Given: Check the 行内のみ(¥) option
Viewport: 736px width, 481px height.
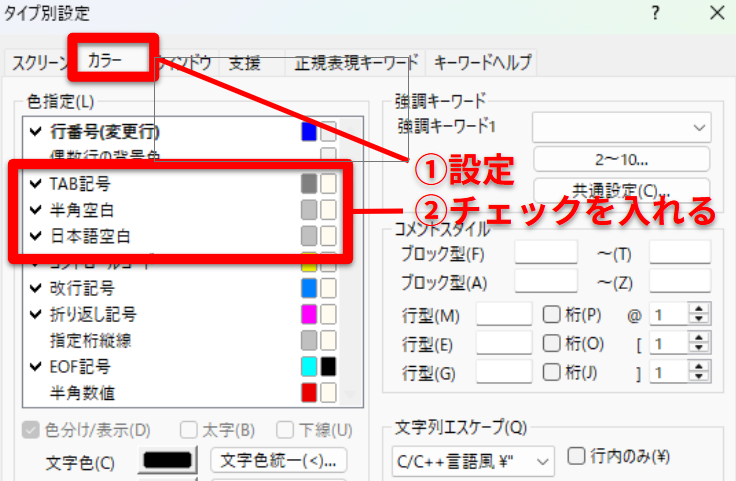Looking at the screenshot, I should 575,457.
